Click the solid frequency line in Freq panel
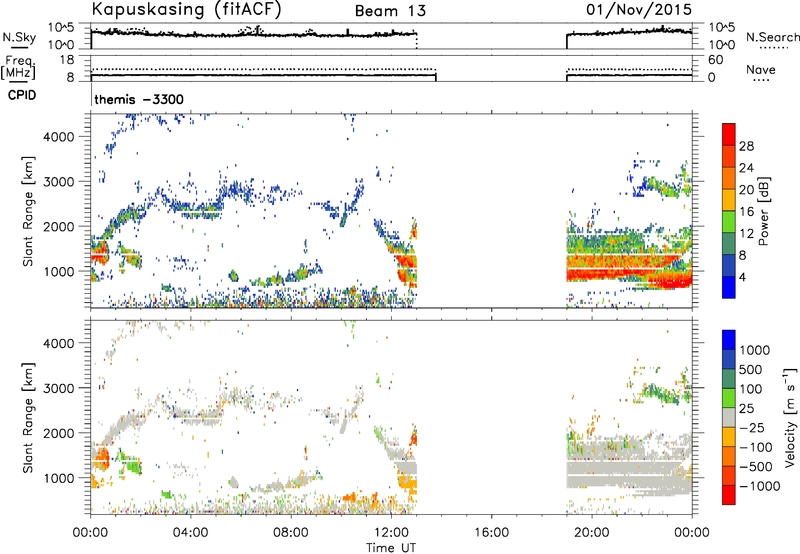Viewport: 800px width, 554px height. pyautogui.click(x=263, y=75)
